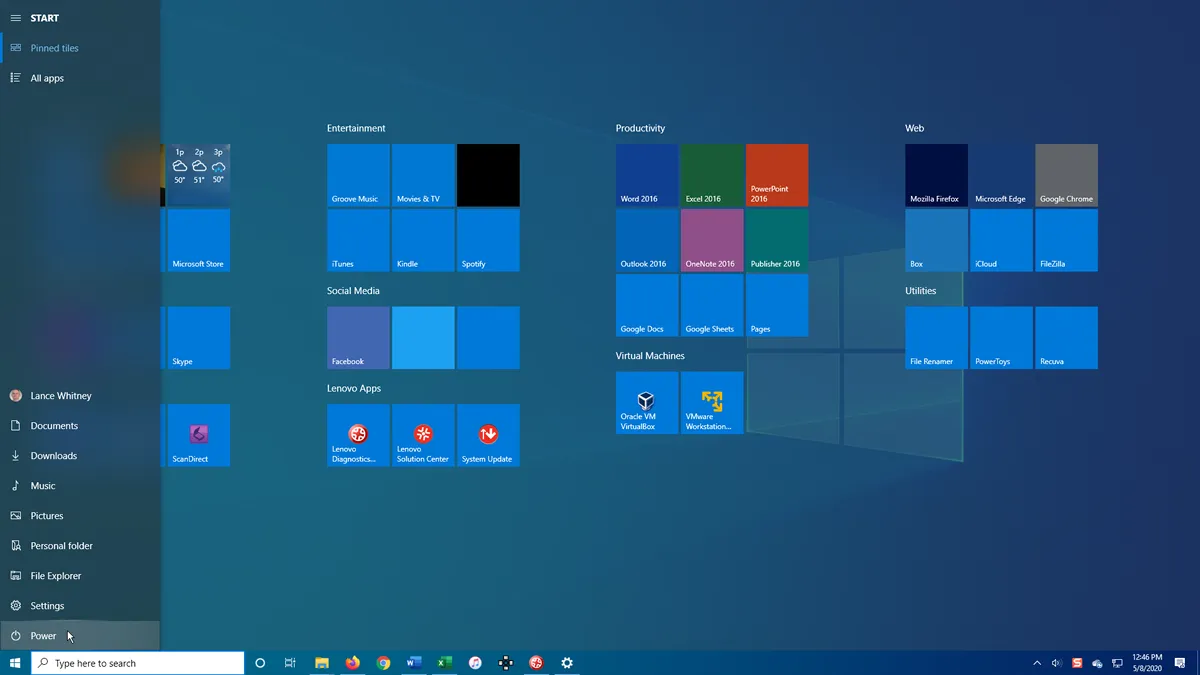Open Task View from the taskbar
1200x675 pixels.
(290, 663)
